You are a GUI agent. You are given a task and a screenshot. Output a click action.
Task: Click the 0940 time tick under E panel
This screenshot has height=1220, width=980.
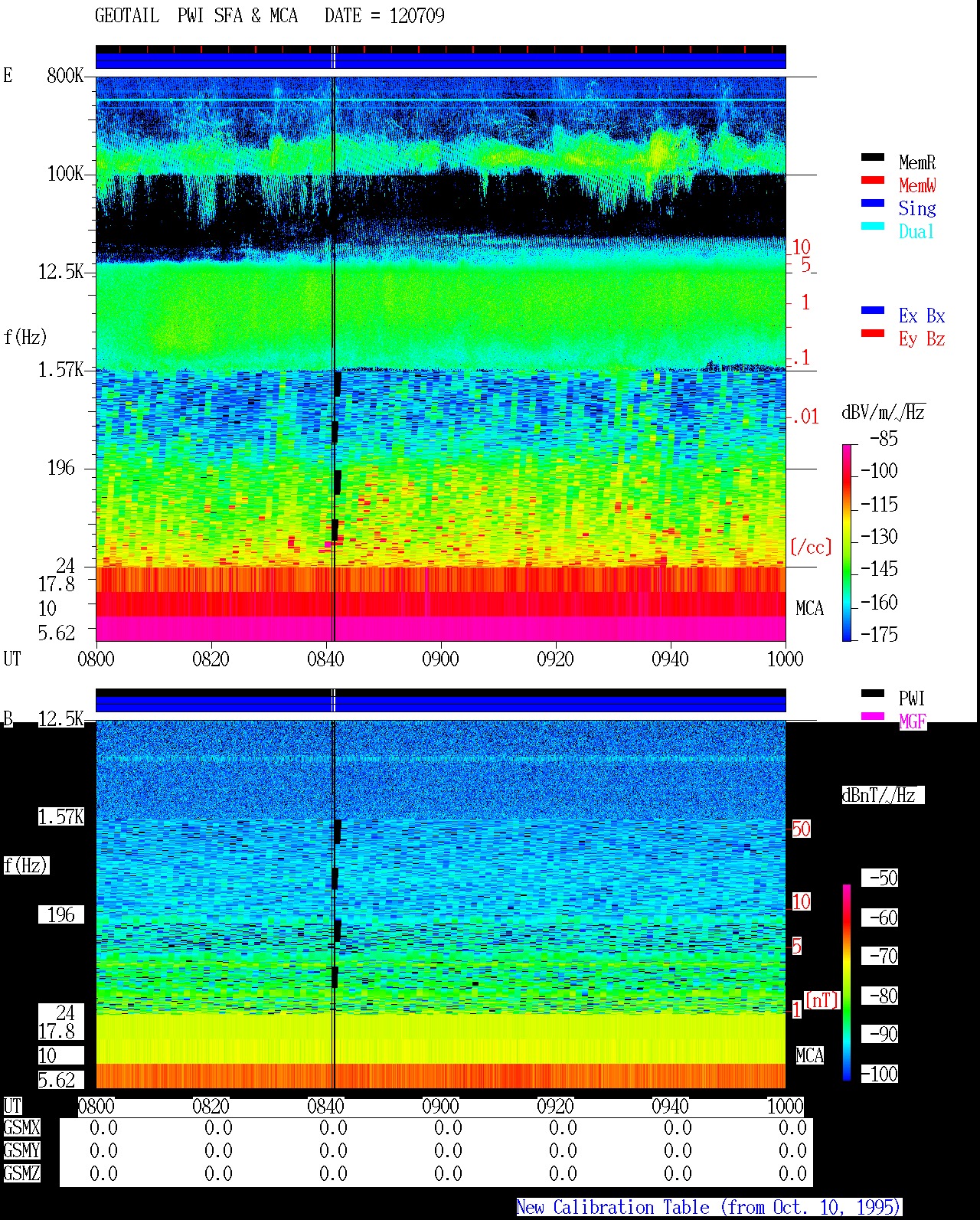pos(670,659)
